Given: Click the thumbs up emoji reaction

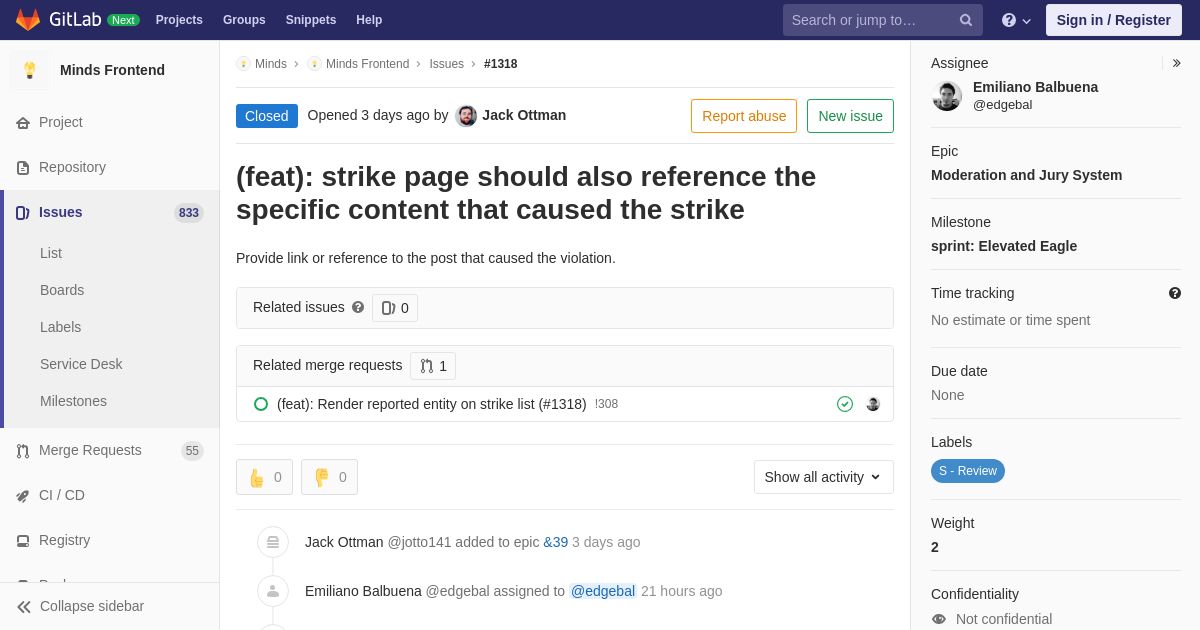Looking at the screenshot, I should [x=264, y=477].
